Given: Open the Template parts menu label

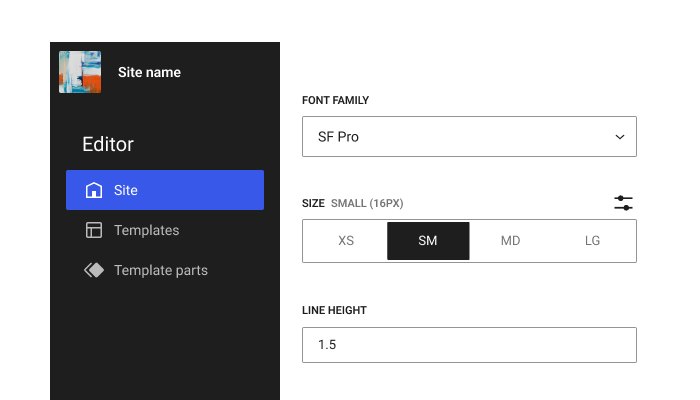Looking at the screenshot, I should click(x=161, y=270).
